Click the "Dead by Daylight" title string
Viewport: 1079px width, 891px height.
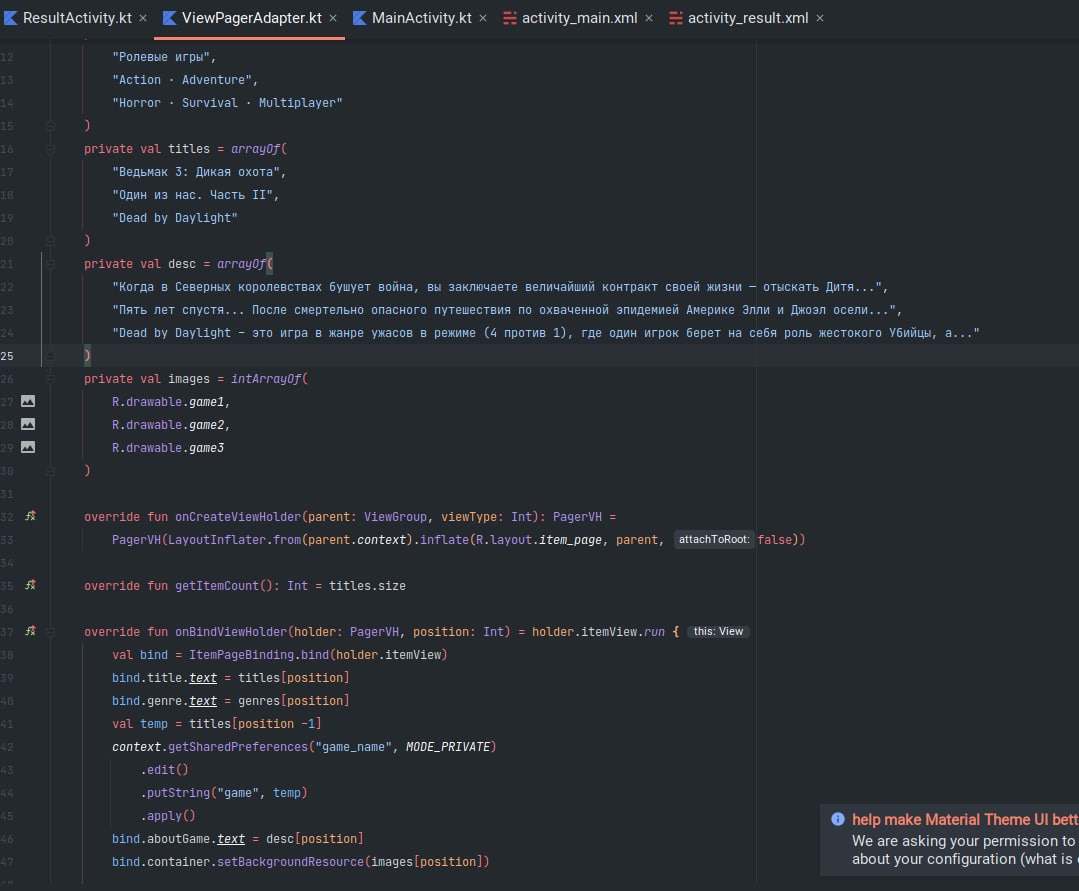(x=175, y=218)
